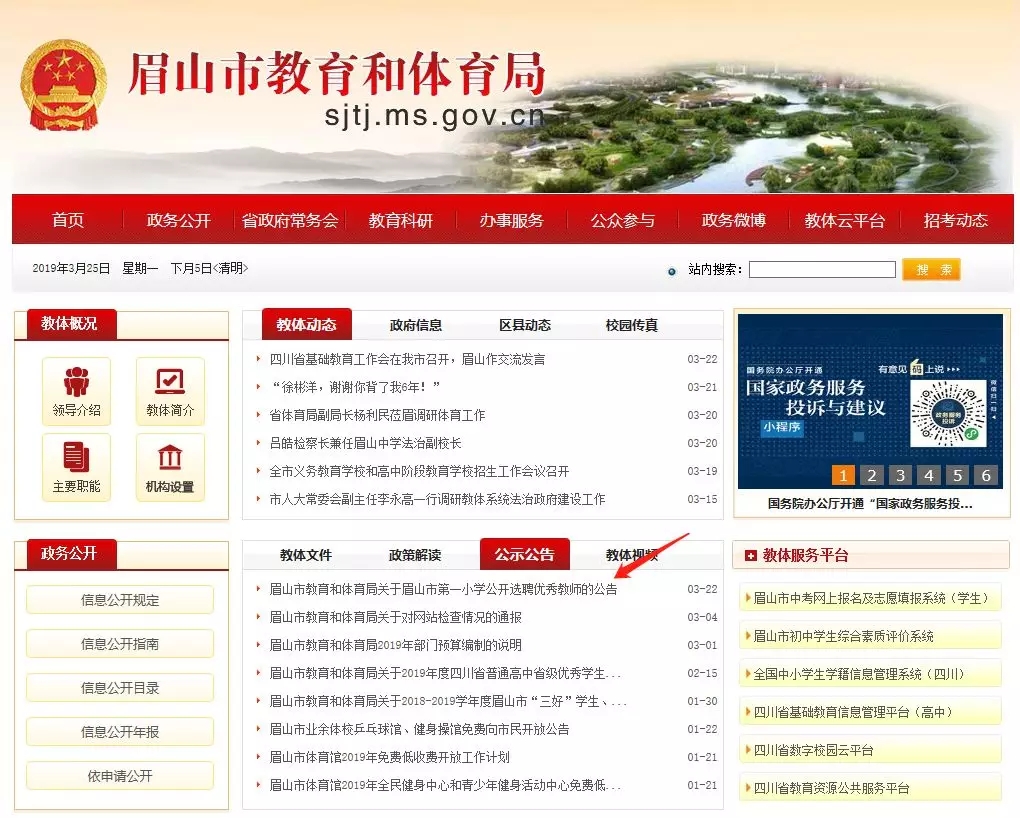Switch banner to slide 2
This screenshot has width=1020, height=818.
pos(872,475)
